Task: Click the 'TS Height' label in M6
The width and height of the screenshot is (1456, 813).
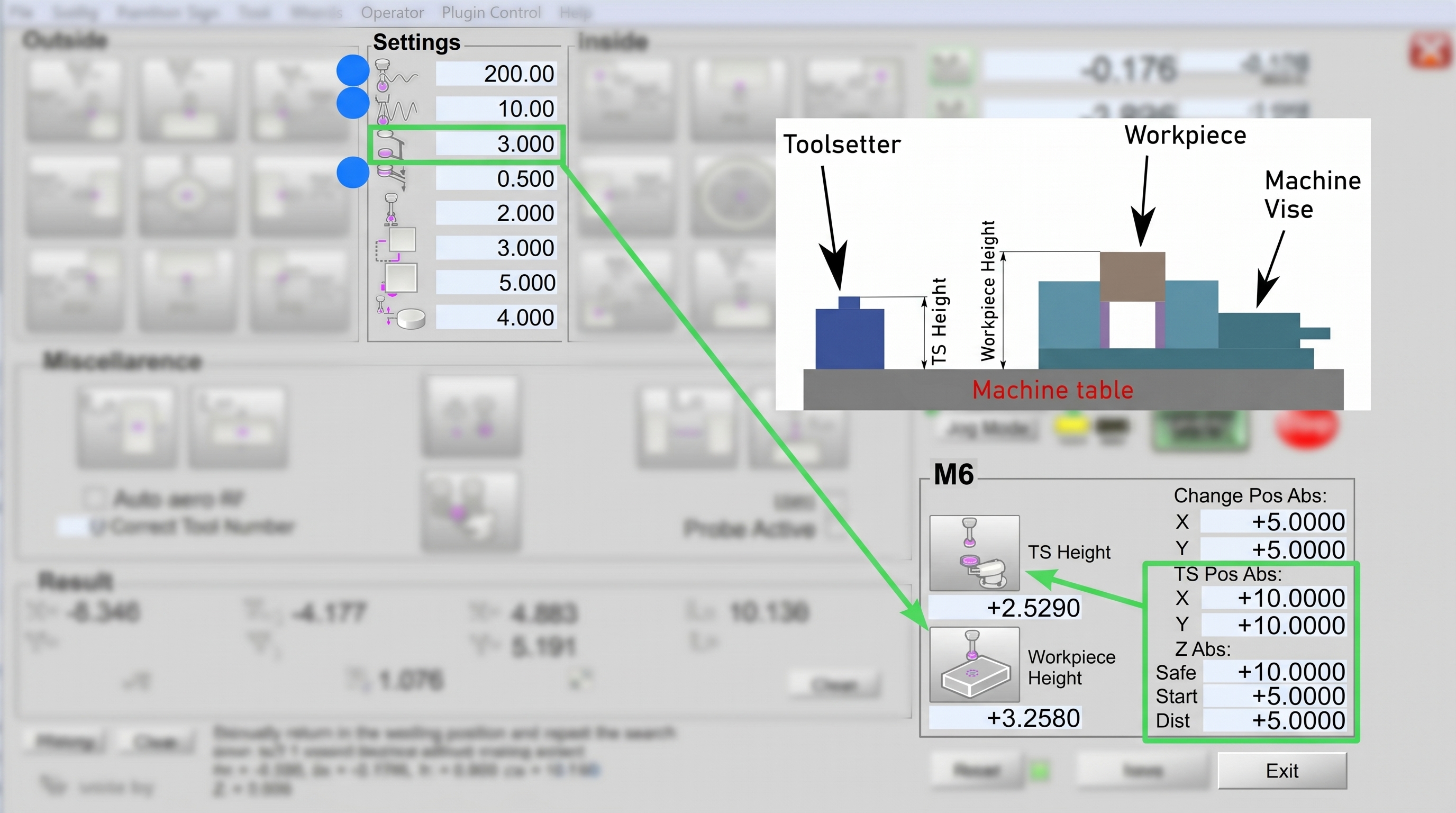Action: click(x=1069, y=552)
